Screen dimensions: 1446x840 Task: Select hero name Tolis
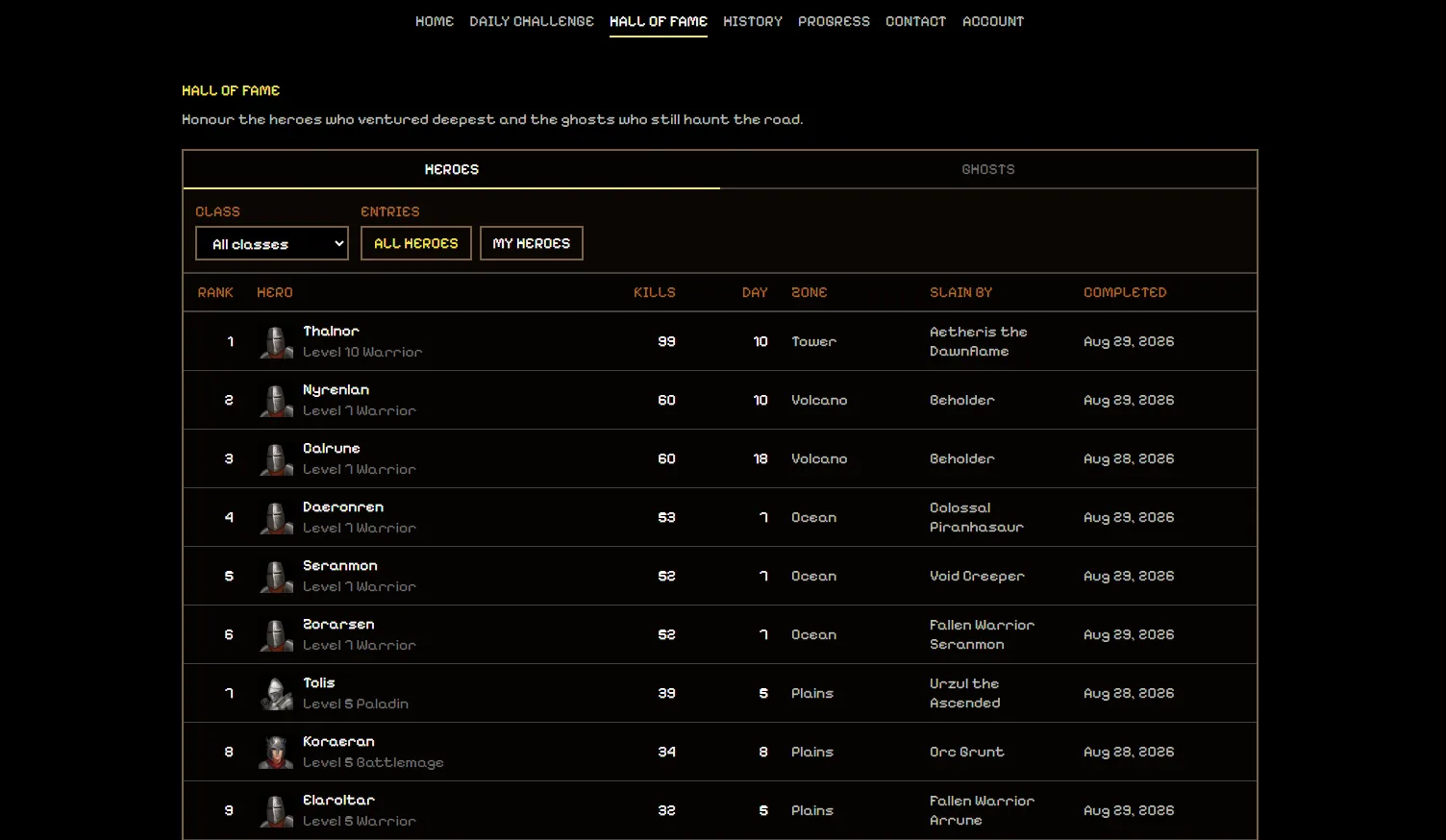319,682
